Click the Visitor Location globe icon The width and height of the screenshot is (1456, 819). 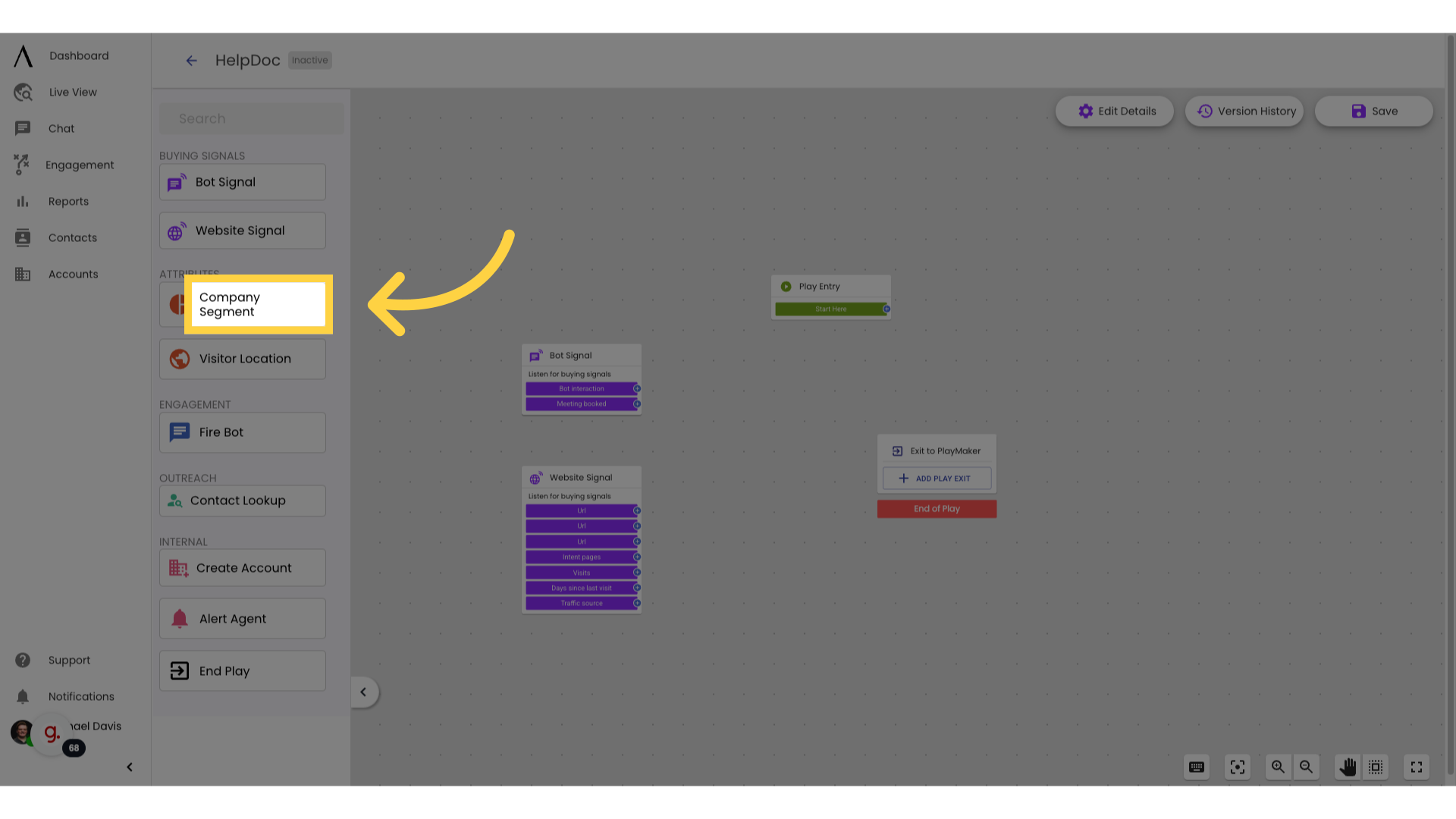click(180, 359)
